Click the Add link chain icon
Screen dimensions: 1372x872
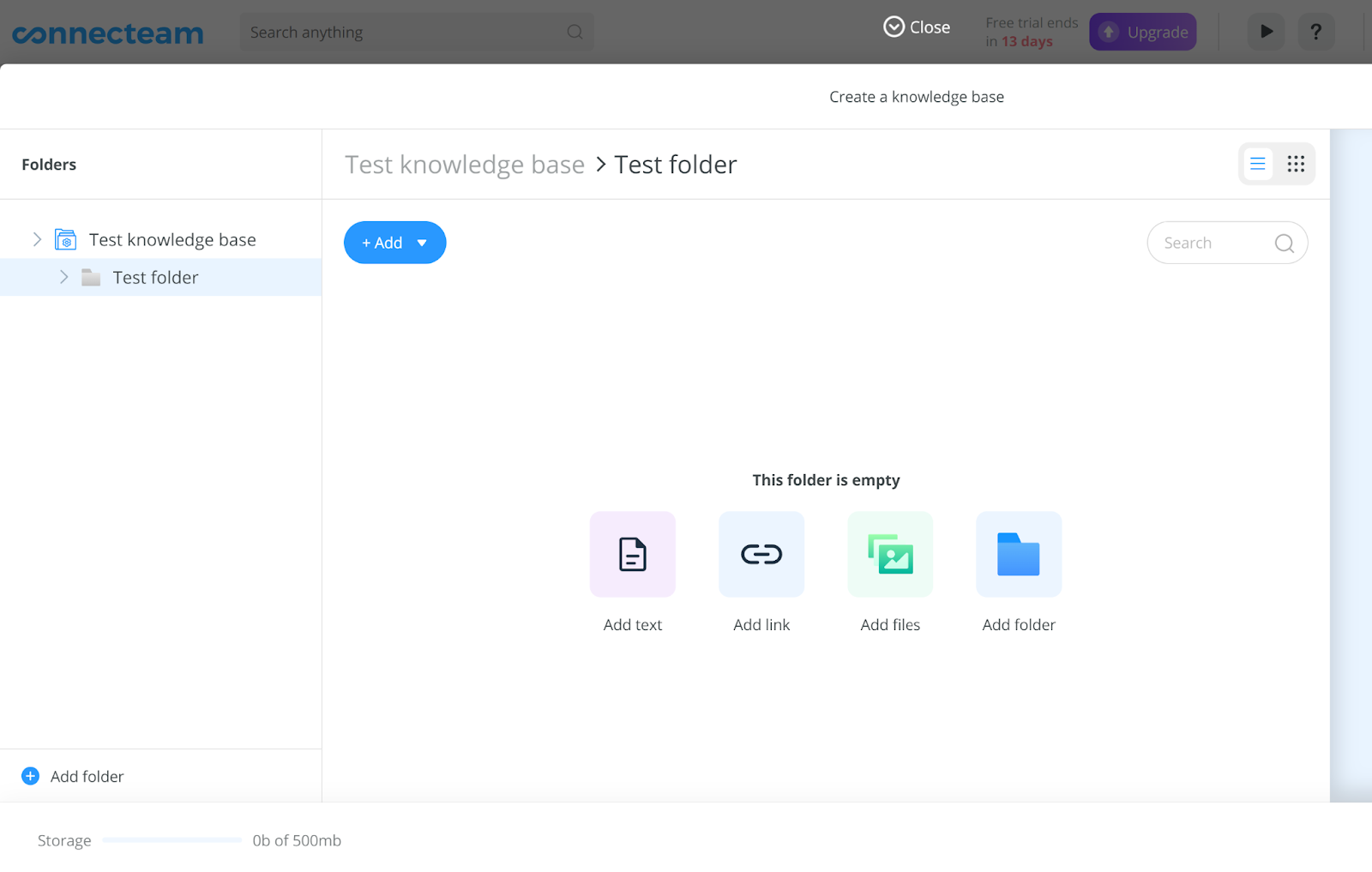tap(761, 554)
